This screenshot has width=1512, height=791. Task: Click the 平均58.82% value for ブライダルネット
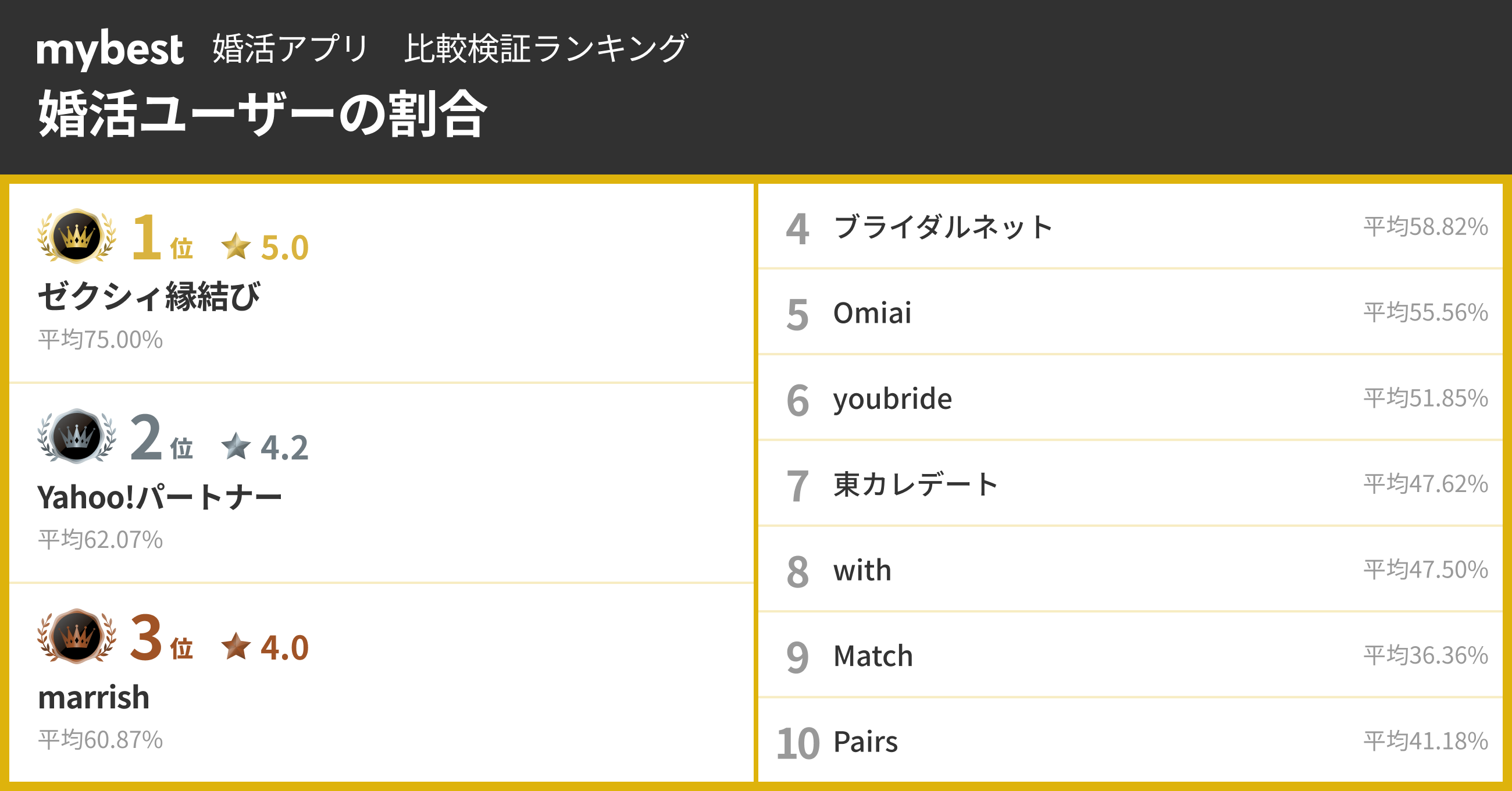(1425, 227)
